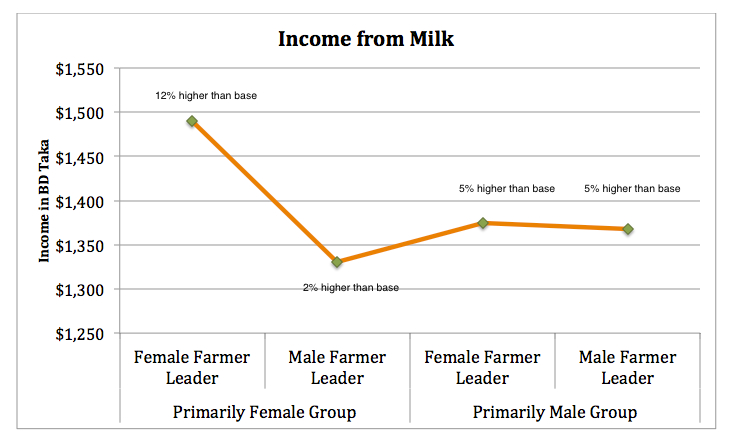Select the last Male Farmer Leader label

coord(628,367)
